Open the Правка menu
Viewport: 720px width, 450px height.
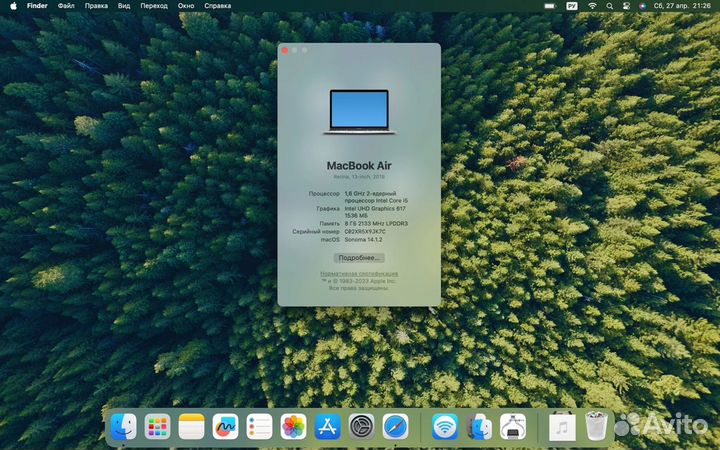point(96,6)
